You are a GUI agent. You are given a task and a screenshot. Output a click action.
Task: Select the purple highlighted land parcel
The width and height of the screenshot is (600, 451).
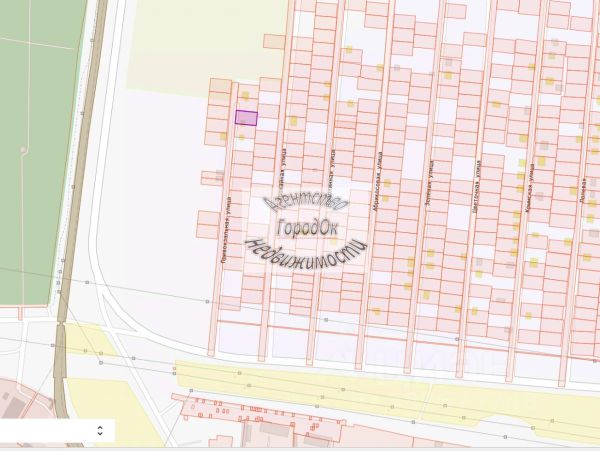click(x=246, y=118)
